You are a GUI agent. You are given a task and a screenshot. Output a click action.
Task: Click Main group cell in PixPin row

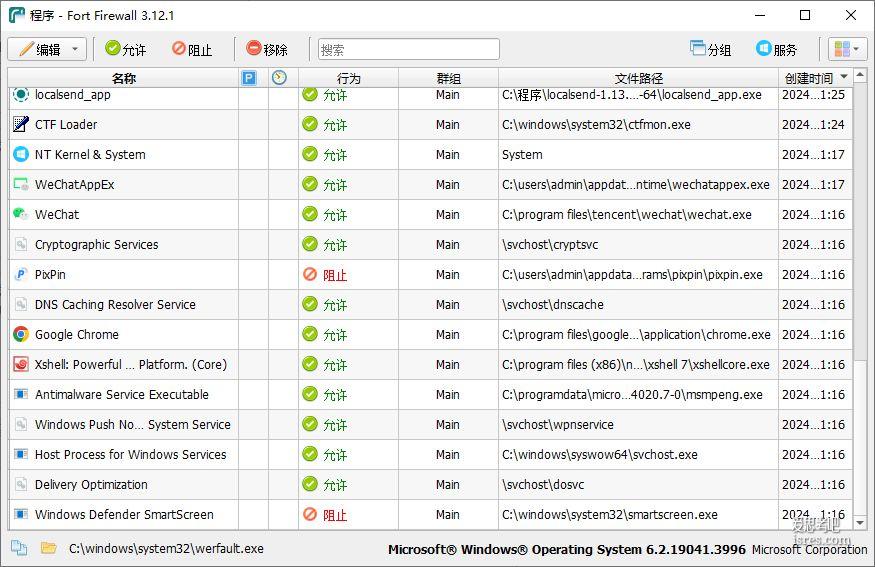click(448, 275)
